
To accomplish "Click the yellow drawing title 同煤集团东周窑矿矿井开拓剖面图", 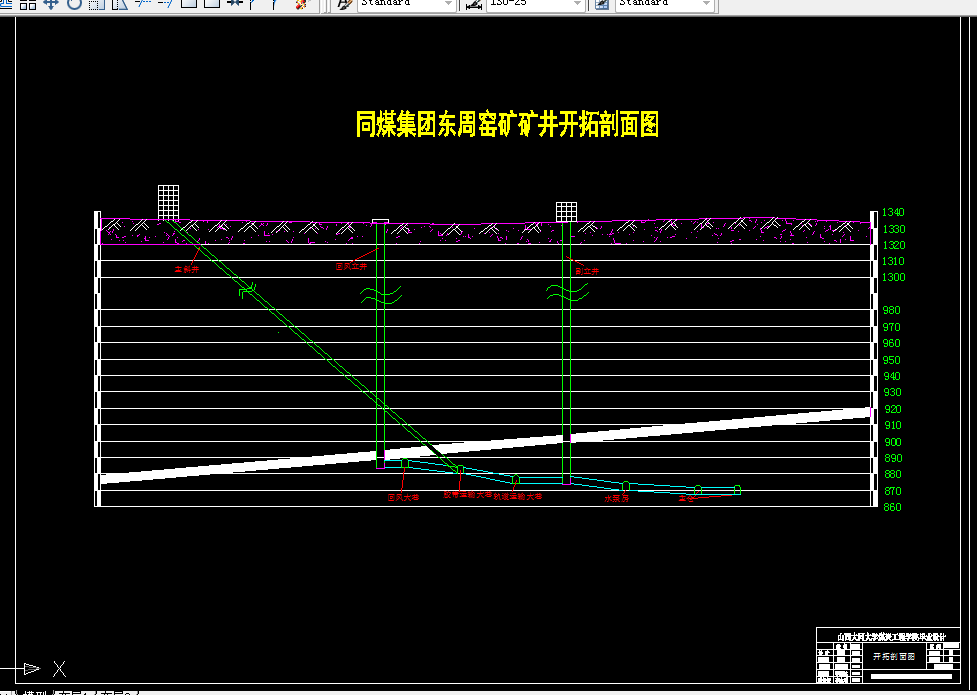I will [507, 125].
